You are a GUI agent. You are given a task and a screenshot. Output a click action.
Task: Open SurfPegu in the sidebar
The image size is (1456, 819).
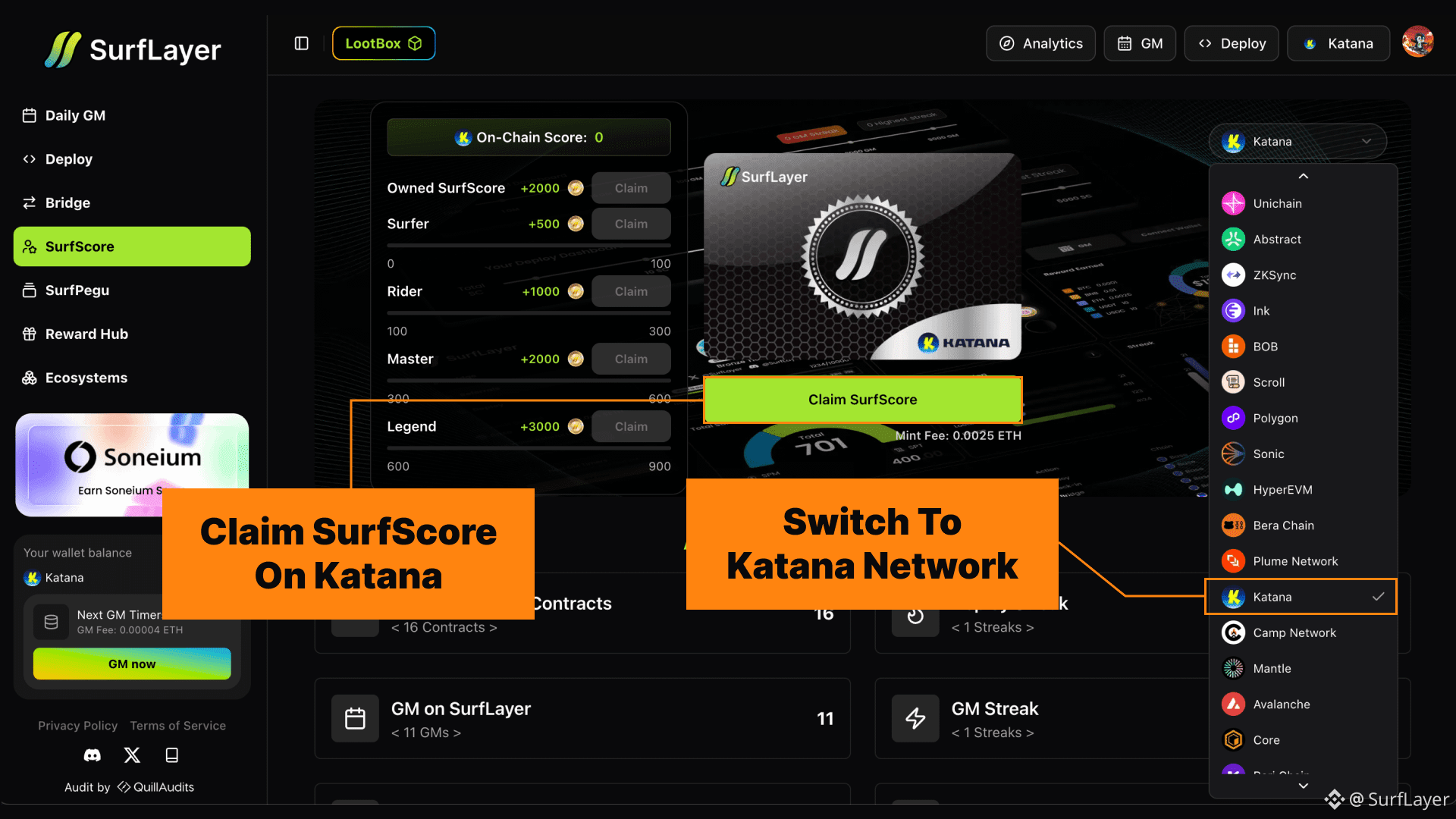[77, 290]
